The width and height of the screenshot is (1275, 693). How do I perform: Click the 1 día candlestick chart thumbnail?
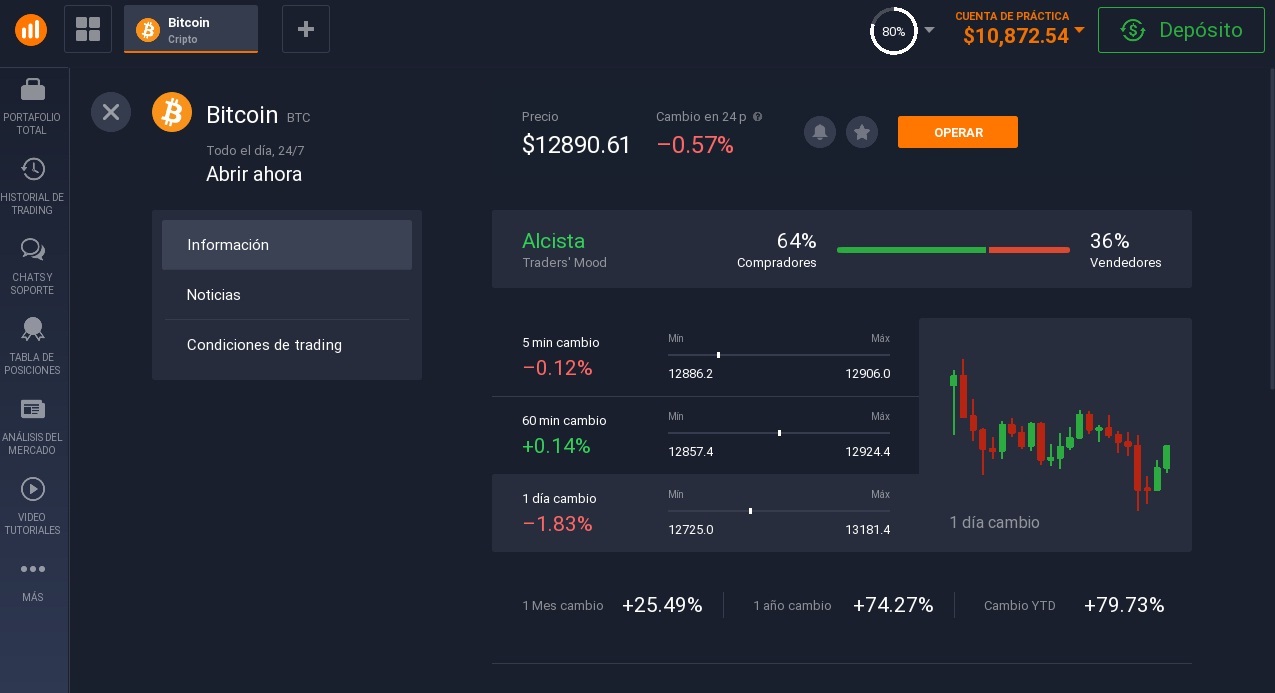pyautogui.click(x=1055, y=435)
